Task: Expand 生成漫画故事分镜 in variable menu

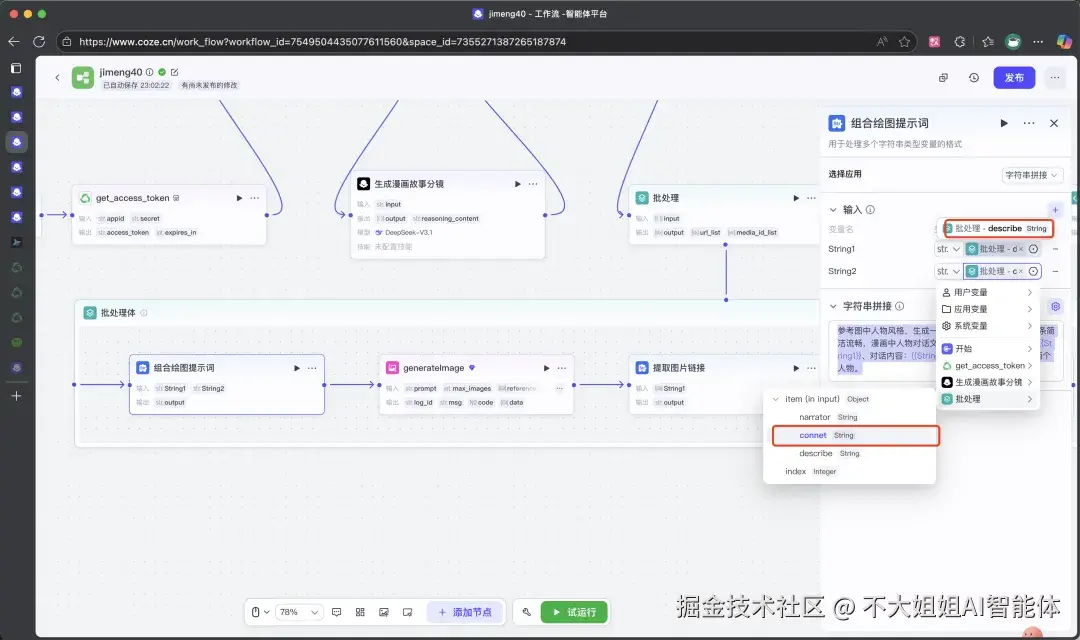Action: click(988, 382)
